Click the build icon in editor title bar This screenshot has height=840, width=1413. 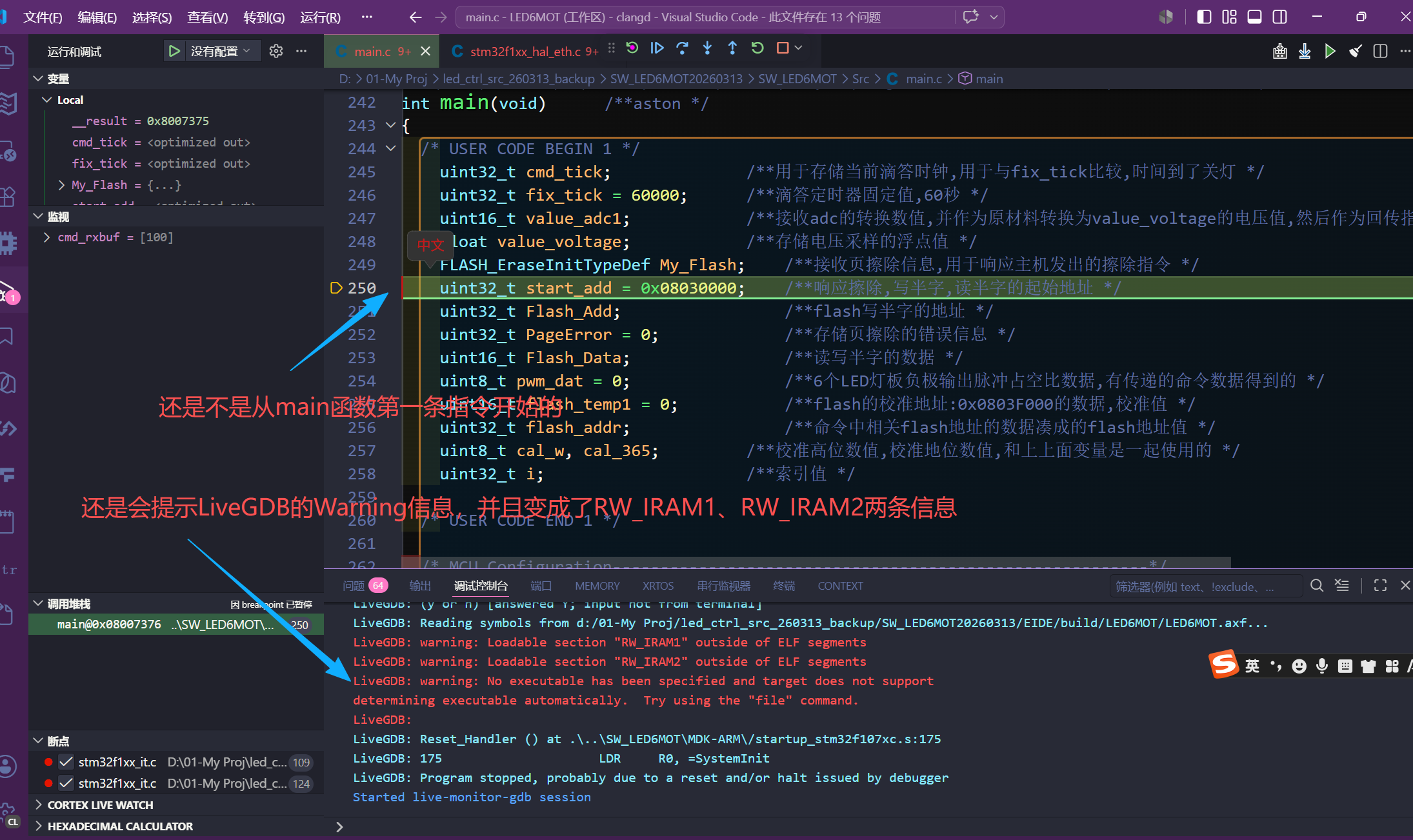pos(1280,51)
